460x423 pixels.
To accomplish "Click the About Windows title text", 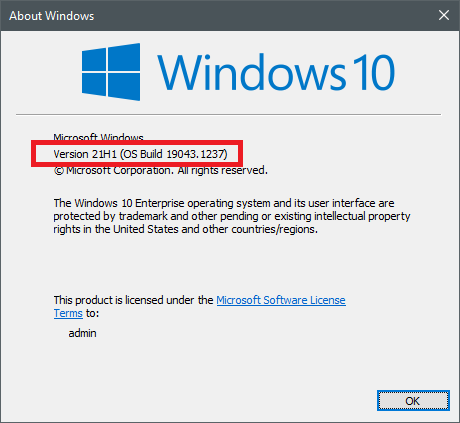I will coord(52,16).
